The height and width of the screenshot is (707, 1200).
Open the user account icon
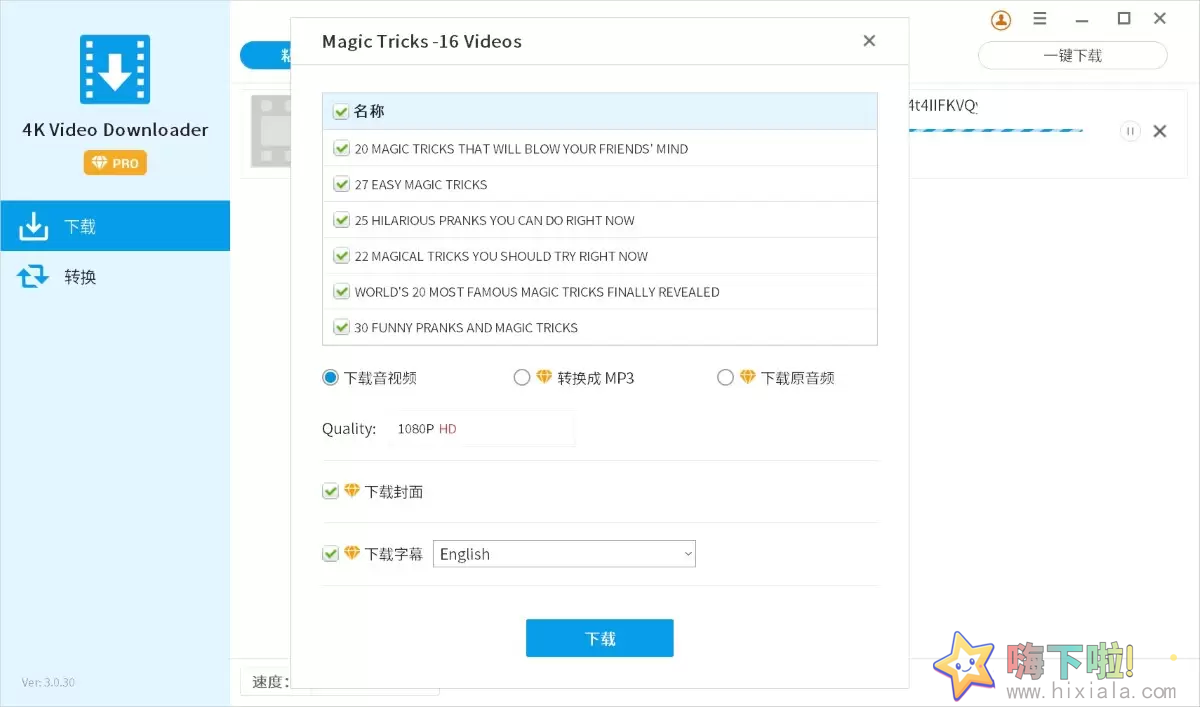1001,19
